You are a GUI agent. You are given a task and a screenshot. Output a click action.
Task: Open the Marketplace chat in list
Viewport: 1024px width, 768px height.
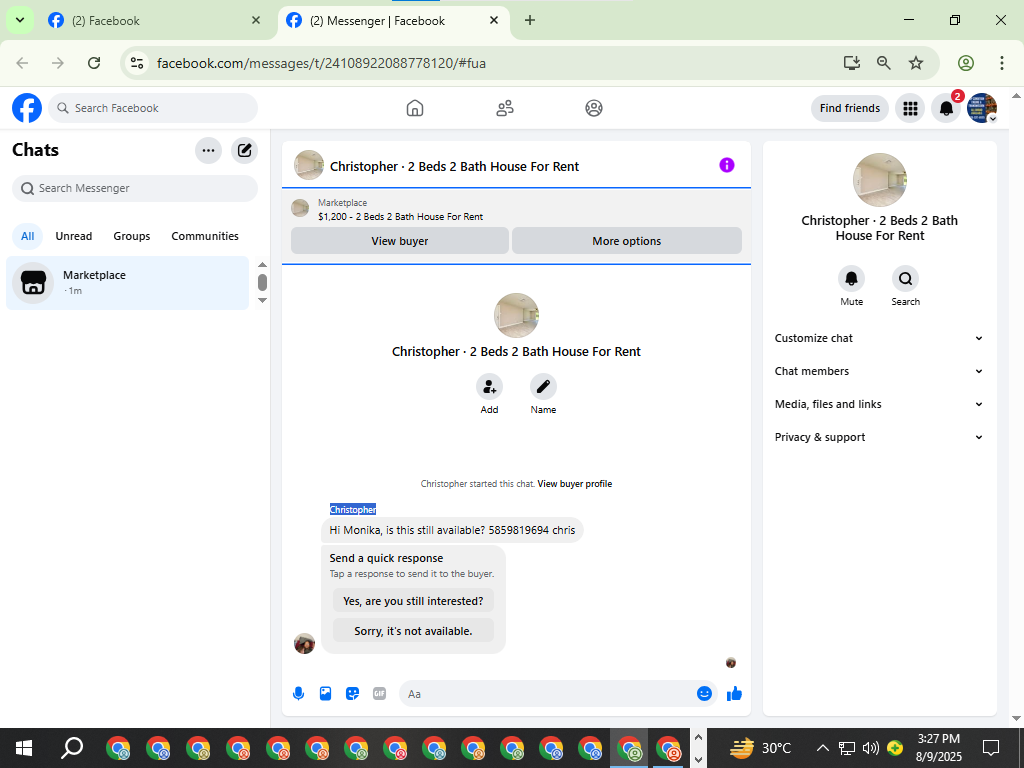tap(127, 283)
